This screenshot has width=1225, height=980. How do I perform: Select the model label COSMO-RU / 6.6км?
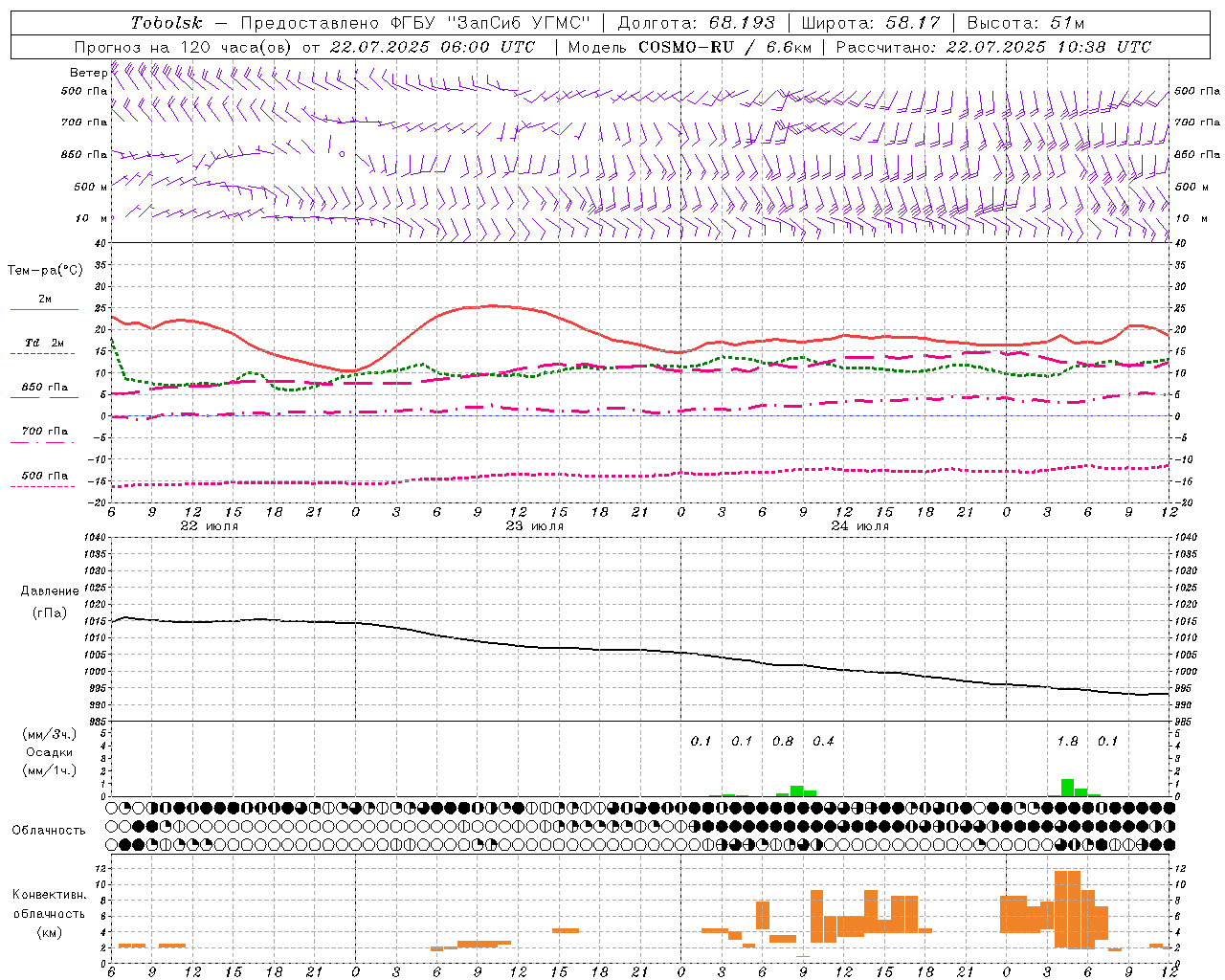[x=724, y=47]
